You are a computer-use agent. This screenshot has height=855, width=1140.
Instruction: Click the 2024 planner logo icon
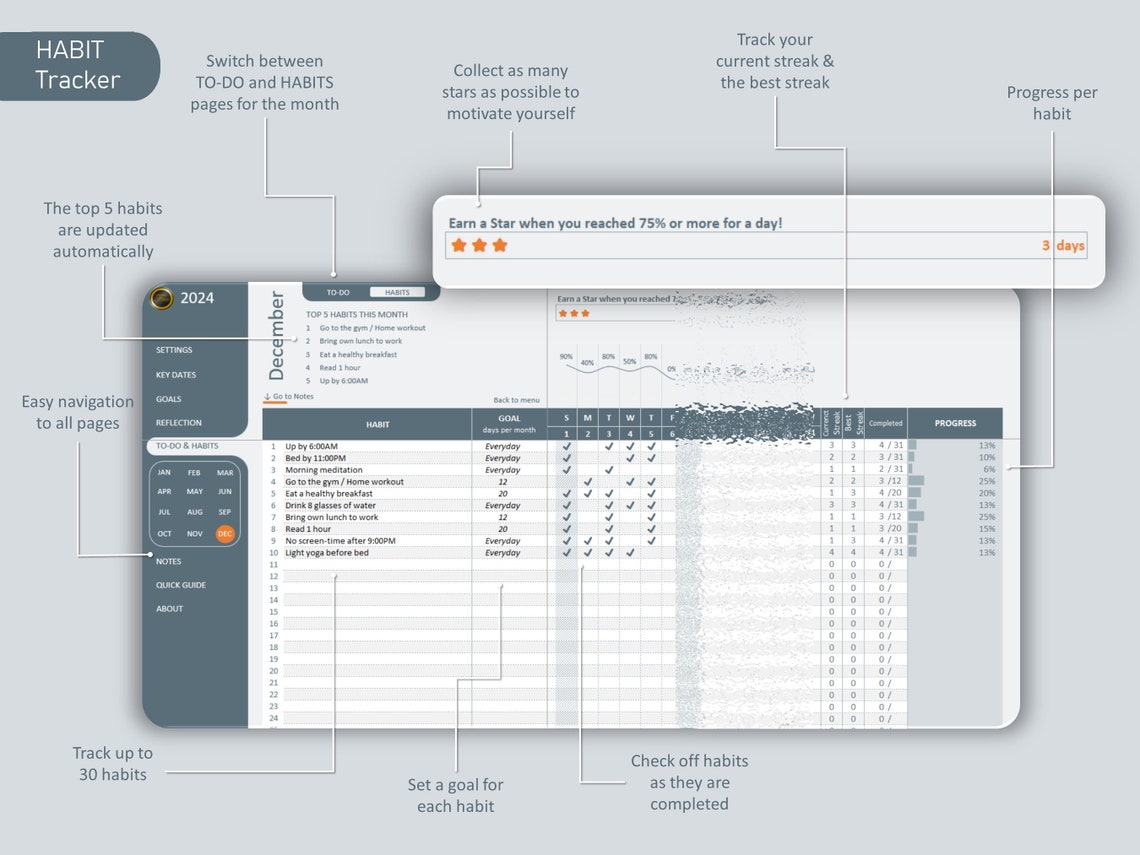[161, 298]
